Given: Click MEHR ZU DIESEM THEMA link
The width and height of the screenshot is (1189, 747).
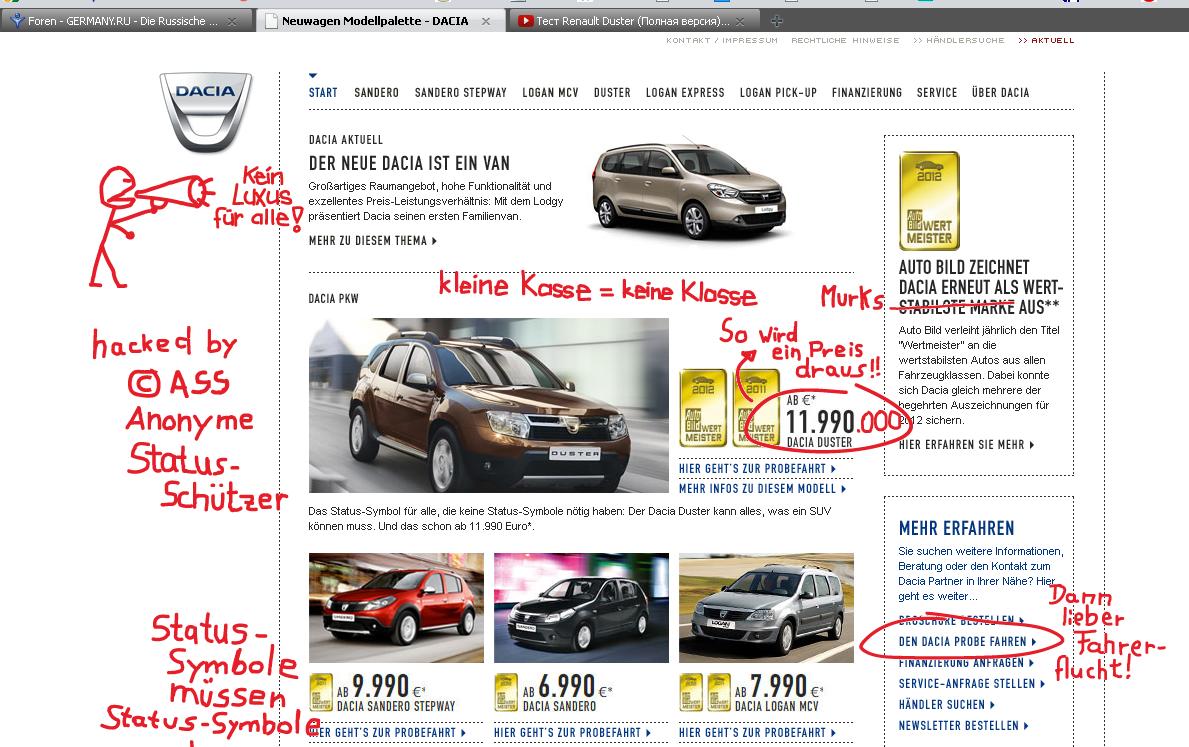Looking at the screenshot, I should tap(372, 240).
